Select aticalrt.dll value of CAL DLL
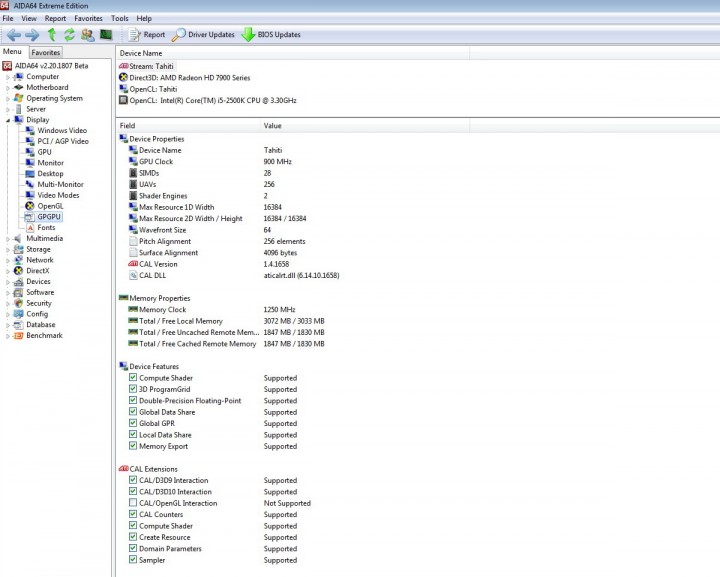 tap(301, 275)
